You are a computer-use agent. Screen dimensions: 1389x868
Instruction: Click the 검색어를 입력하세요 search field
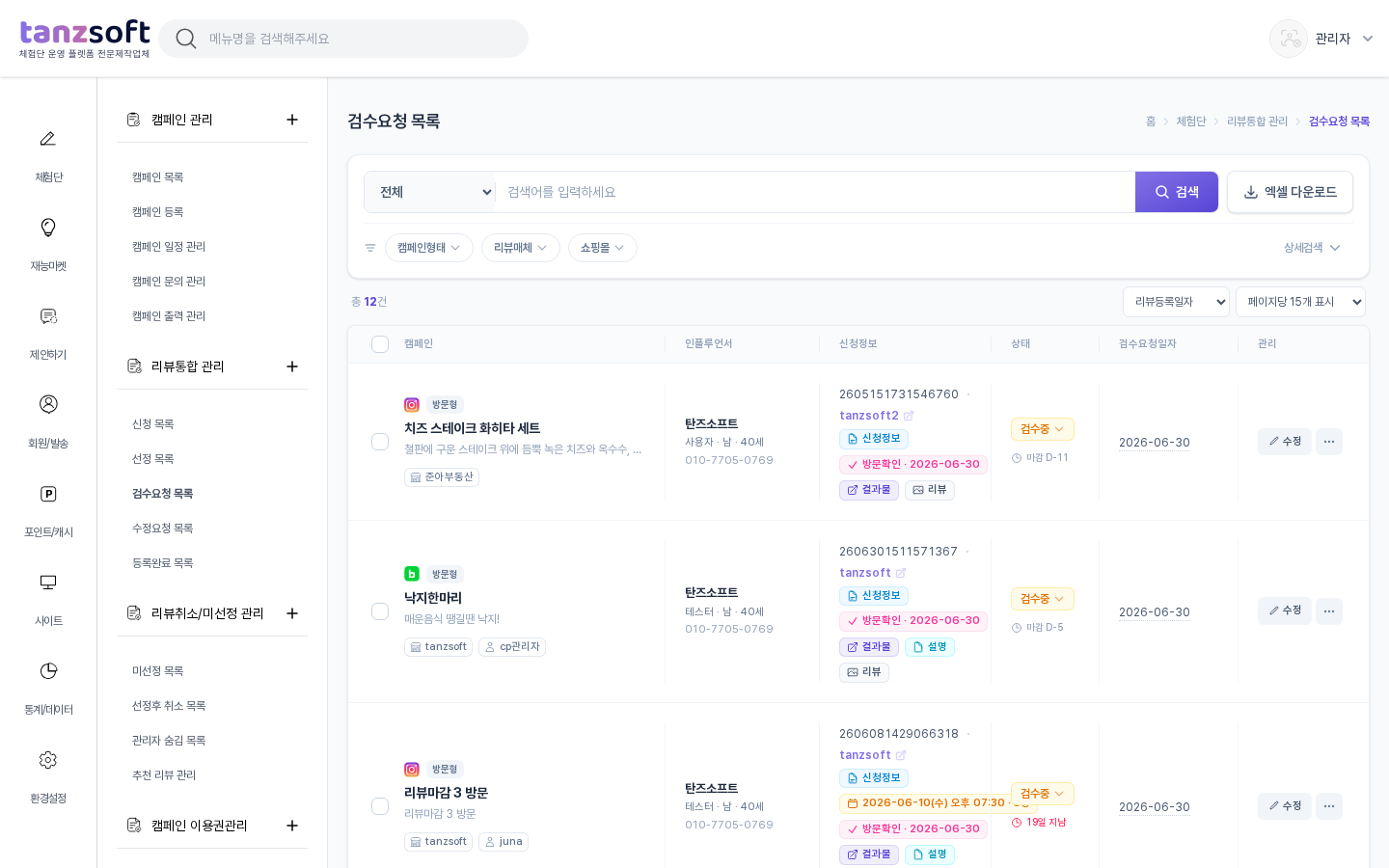pyautogui.click(x=815, y=192)
